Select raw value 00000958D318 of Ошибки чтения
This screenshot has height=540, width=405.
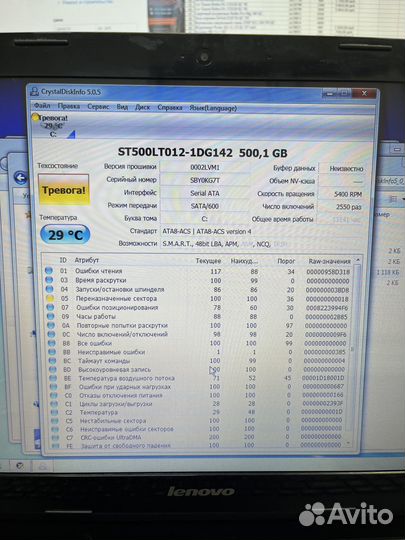(328, 272)
